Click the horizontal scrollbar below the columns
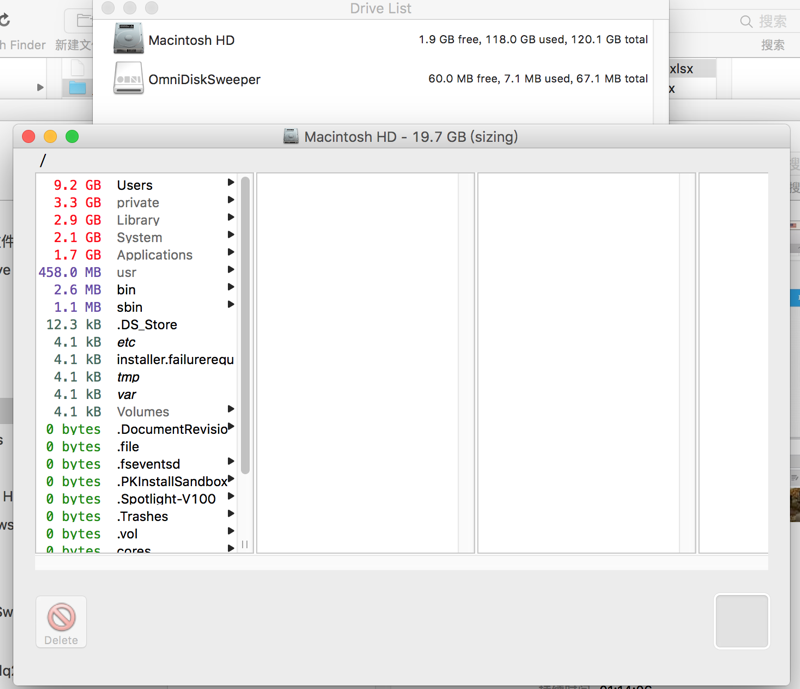This screenshot has height=689, width=800. click(402, 563)
